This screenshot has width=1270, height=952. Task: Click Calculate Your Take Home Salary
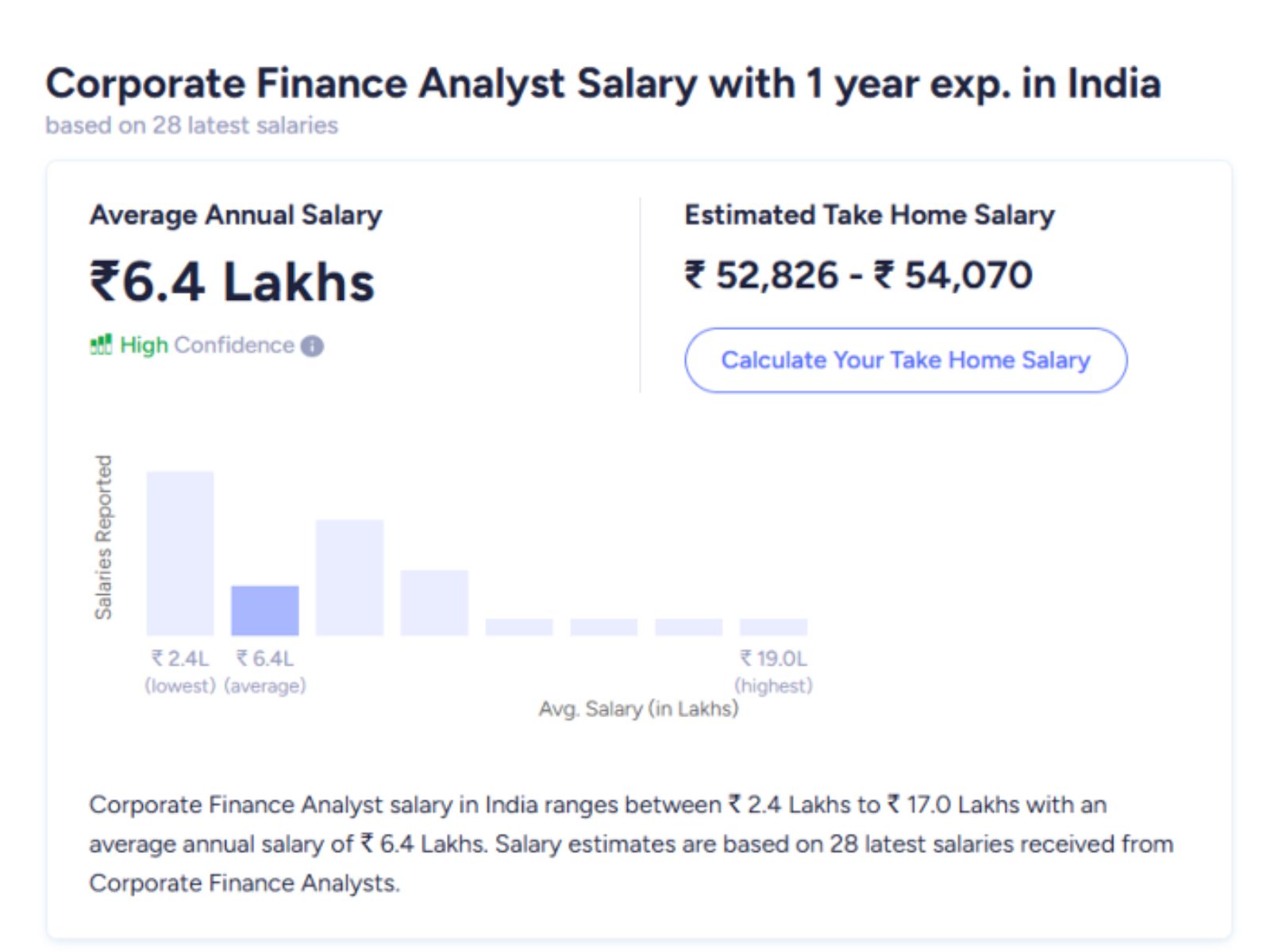pyautogui.click(x=906, y=359)
